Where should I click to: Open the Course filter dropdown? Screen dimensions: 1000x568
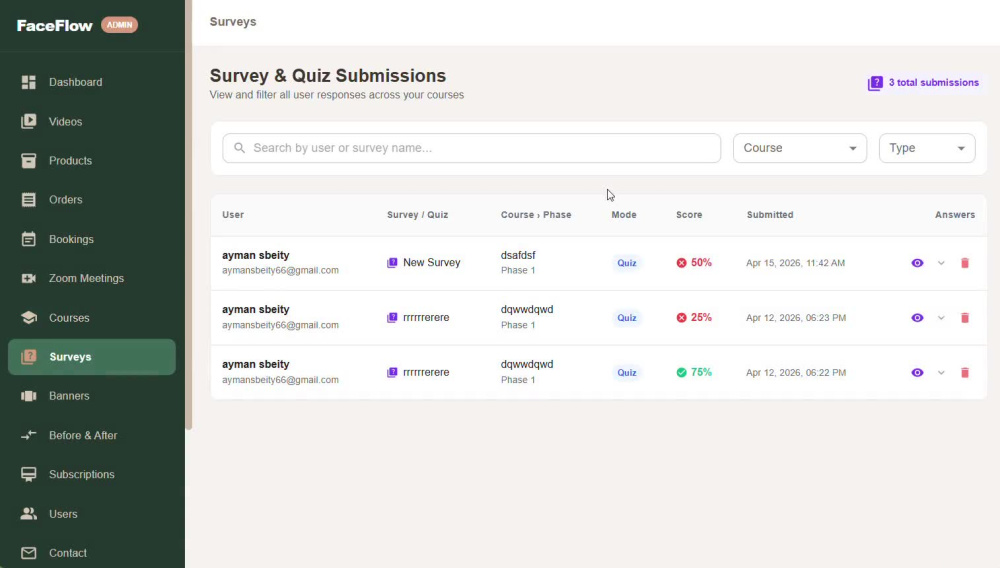pos(800,148)
